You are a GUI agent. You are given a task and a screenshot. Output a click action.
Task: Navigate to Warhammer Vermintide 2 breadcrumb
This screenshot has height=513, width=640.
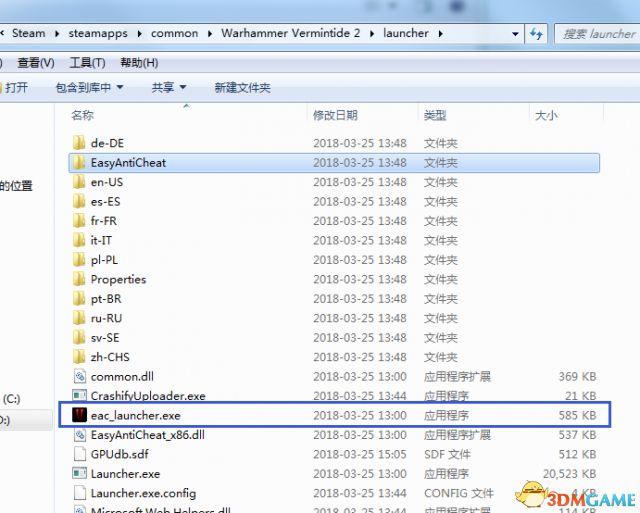tap(291, 33)
